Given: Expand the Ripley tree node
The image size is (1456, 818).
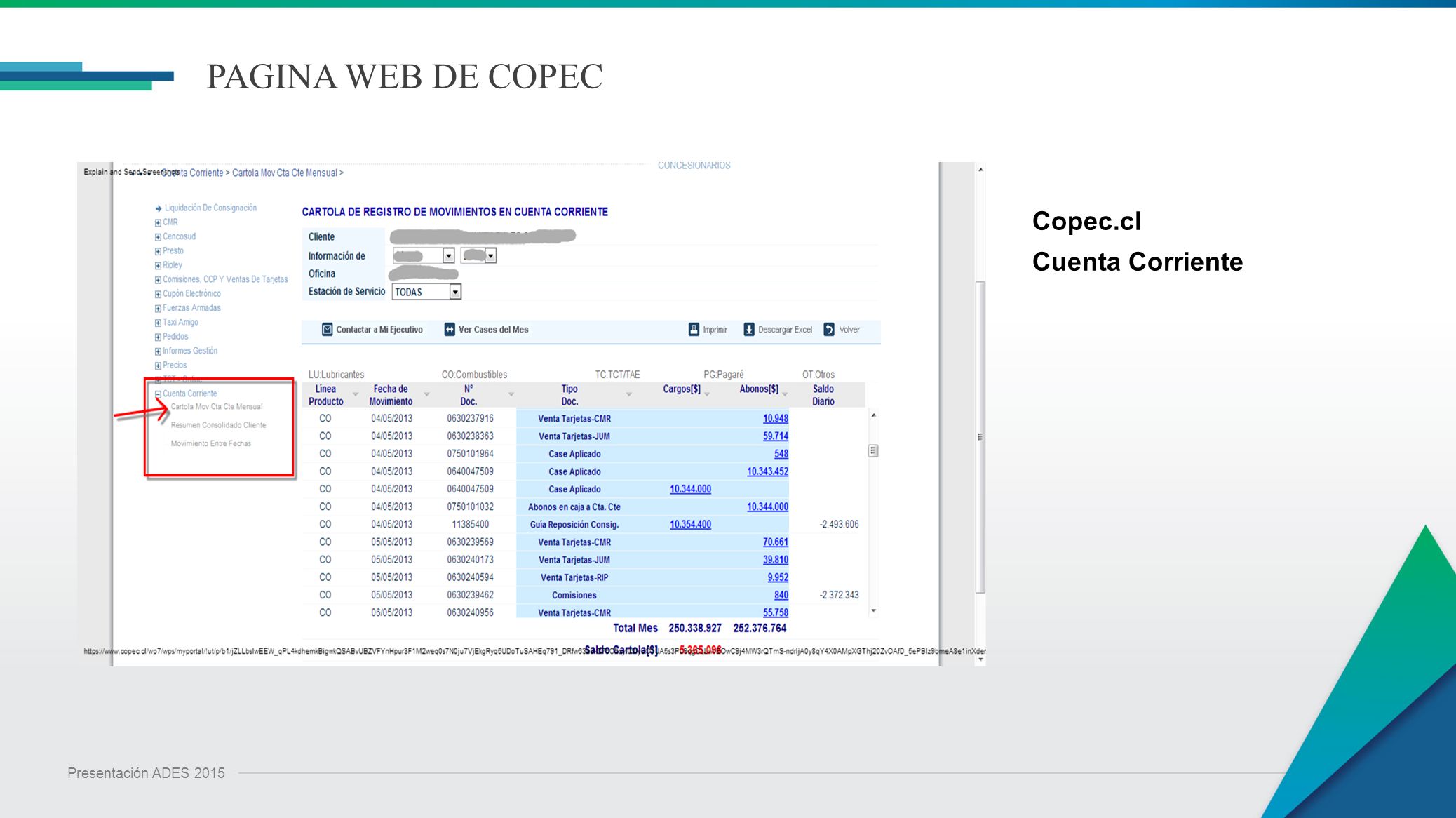Looking at the screenshot, I should (158, 266).
